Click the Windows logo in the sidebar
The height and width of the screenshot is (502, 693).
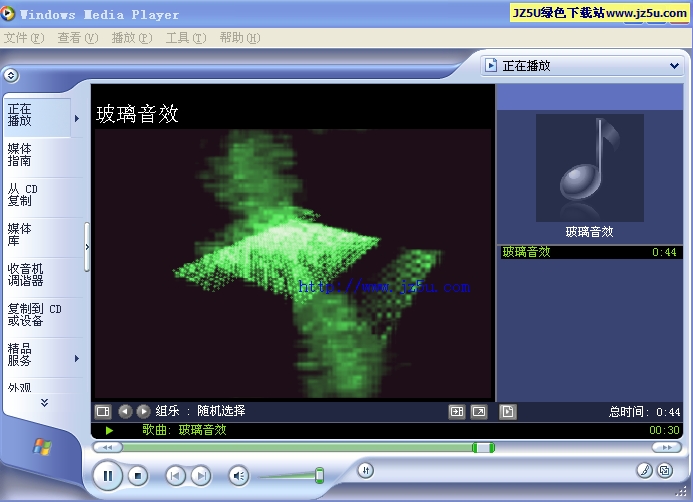[42, 447]
